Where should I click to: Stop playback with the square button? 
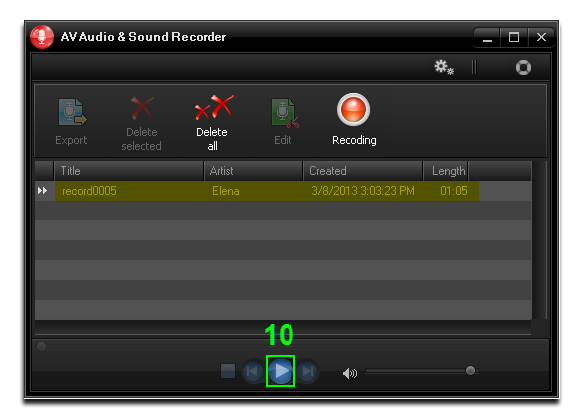click(x=228, y=371)
